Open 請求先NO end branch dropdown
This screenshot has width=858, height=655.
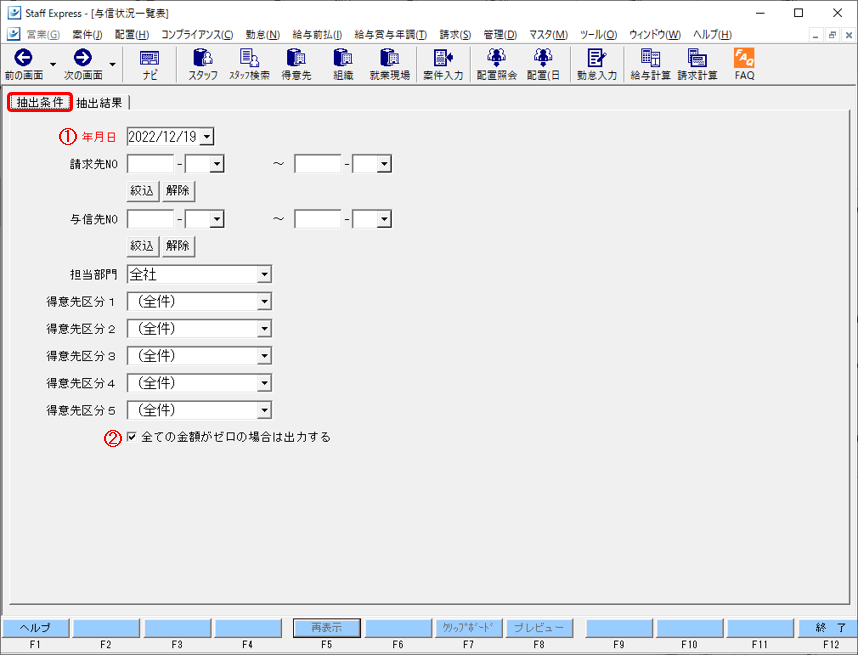pyautogui.click(x=384, y=164)
